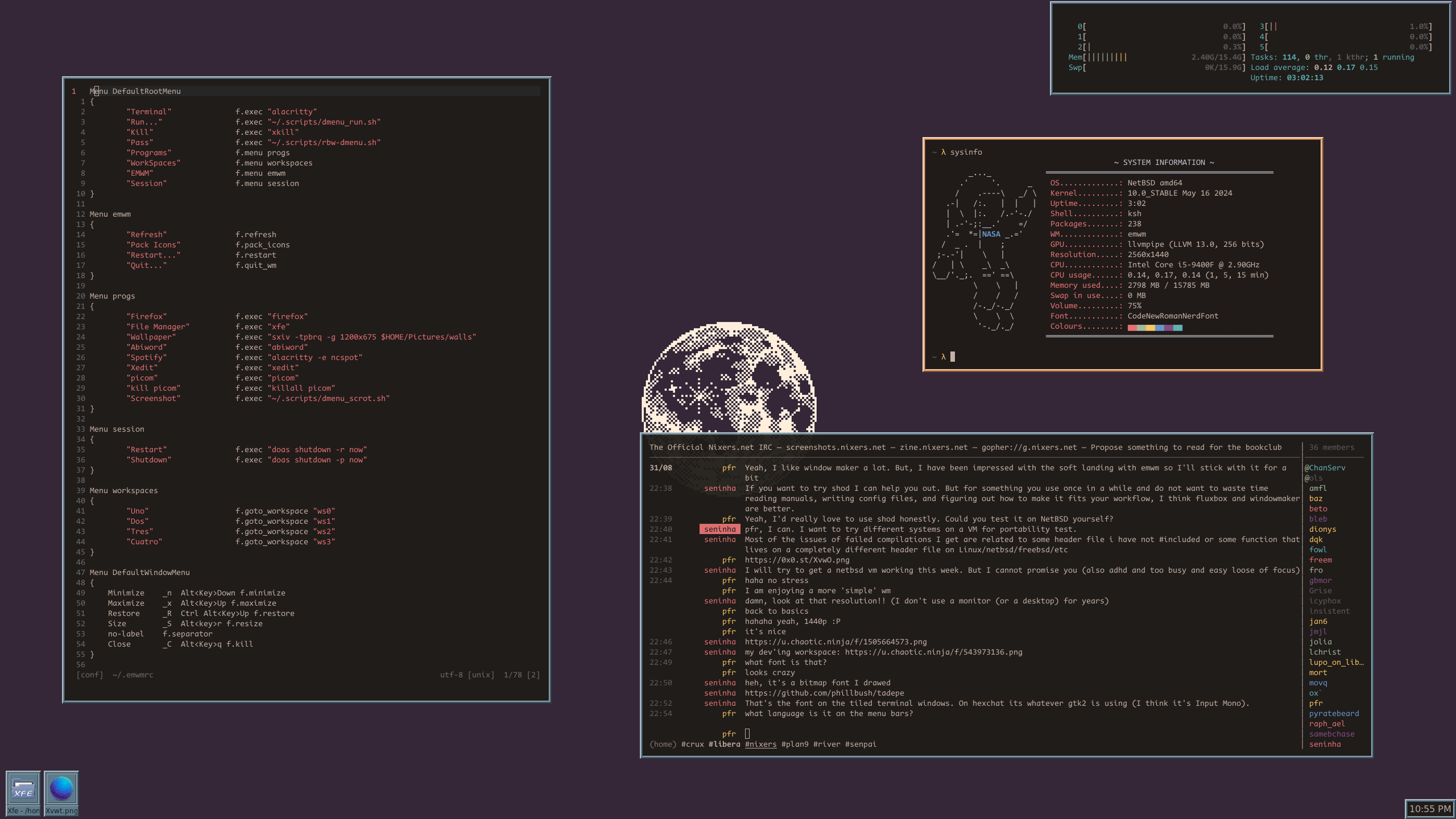Viewport: 1456px width, 819px height.
Task: Switch to the #libera channel tab
Action: pos(724,744)
